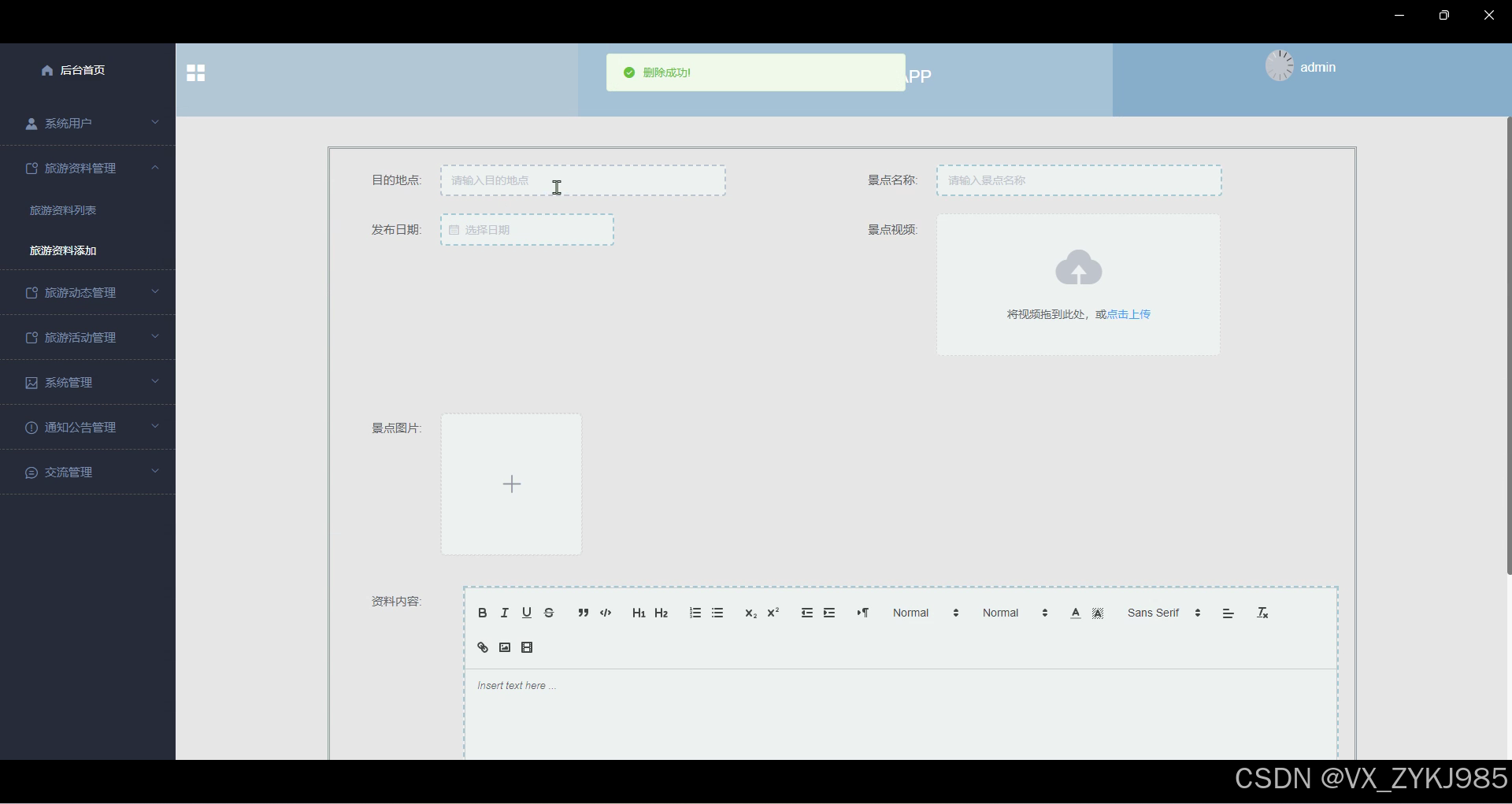Viewport: 1512px width, 804px height.
Task: Click the cloud upload icon for video
Action: pyautogui.click(x=1079, y=268)
